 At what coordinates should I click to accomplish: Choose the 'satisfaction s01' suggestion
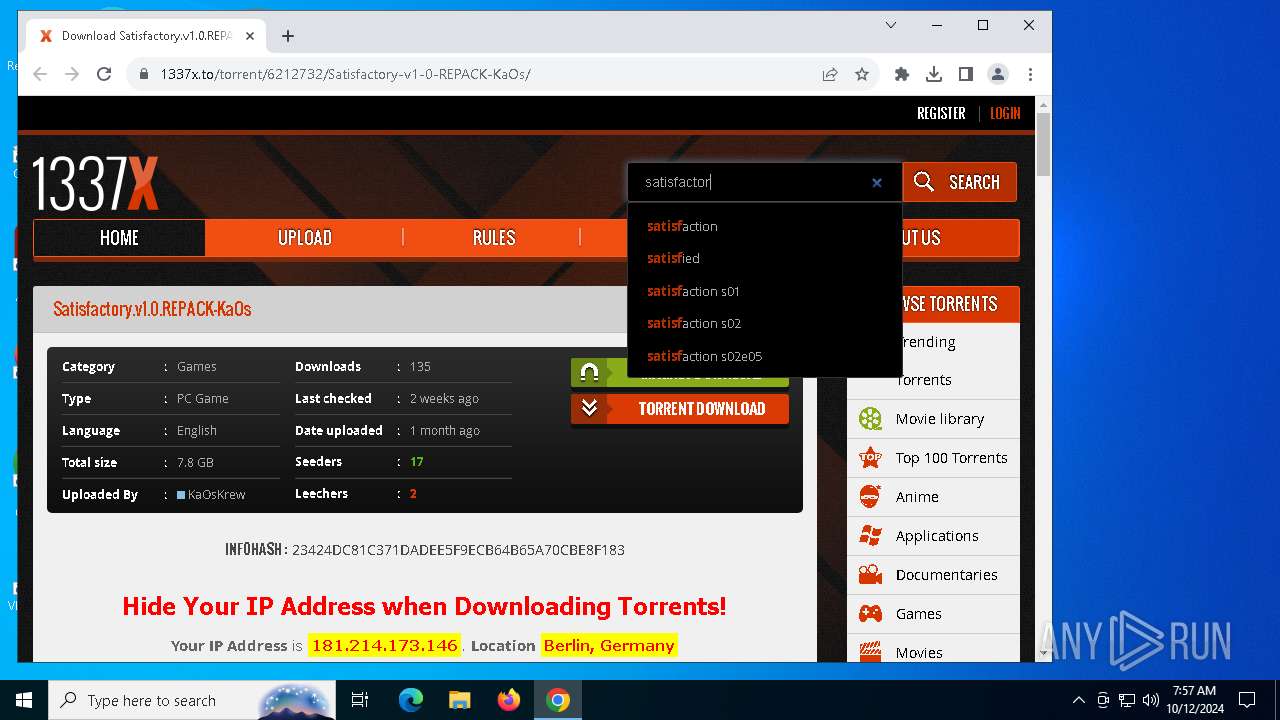coord(693,291)
